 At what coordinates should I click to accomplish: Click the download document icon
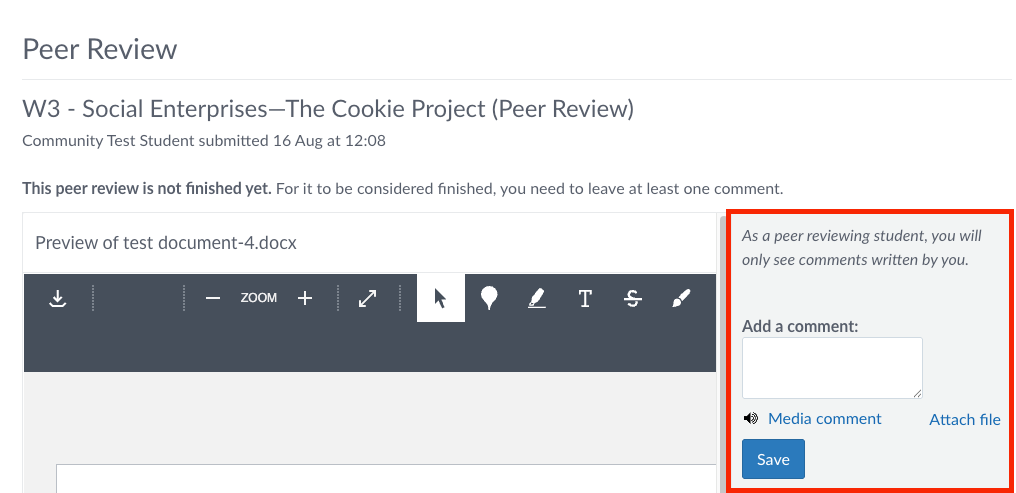click(x=58, y=298)
